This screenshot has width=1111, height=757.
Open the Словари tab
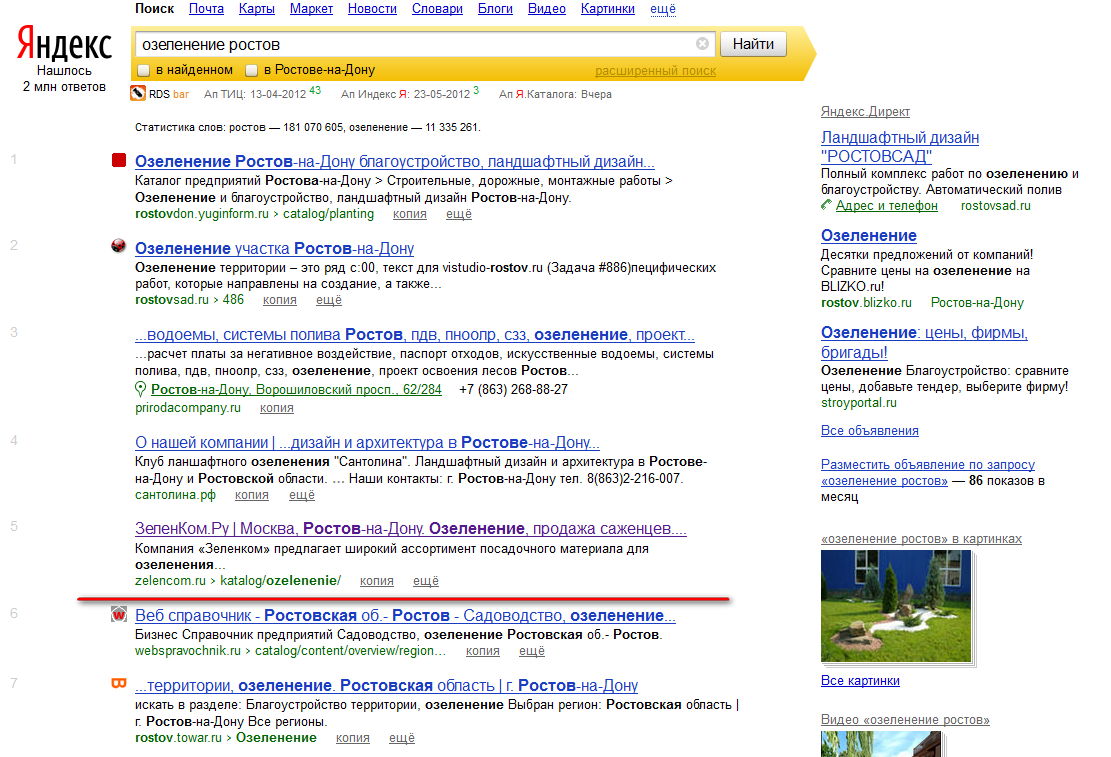tap(437, 9)
